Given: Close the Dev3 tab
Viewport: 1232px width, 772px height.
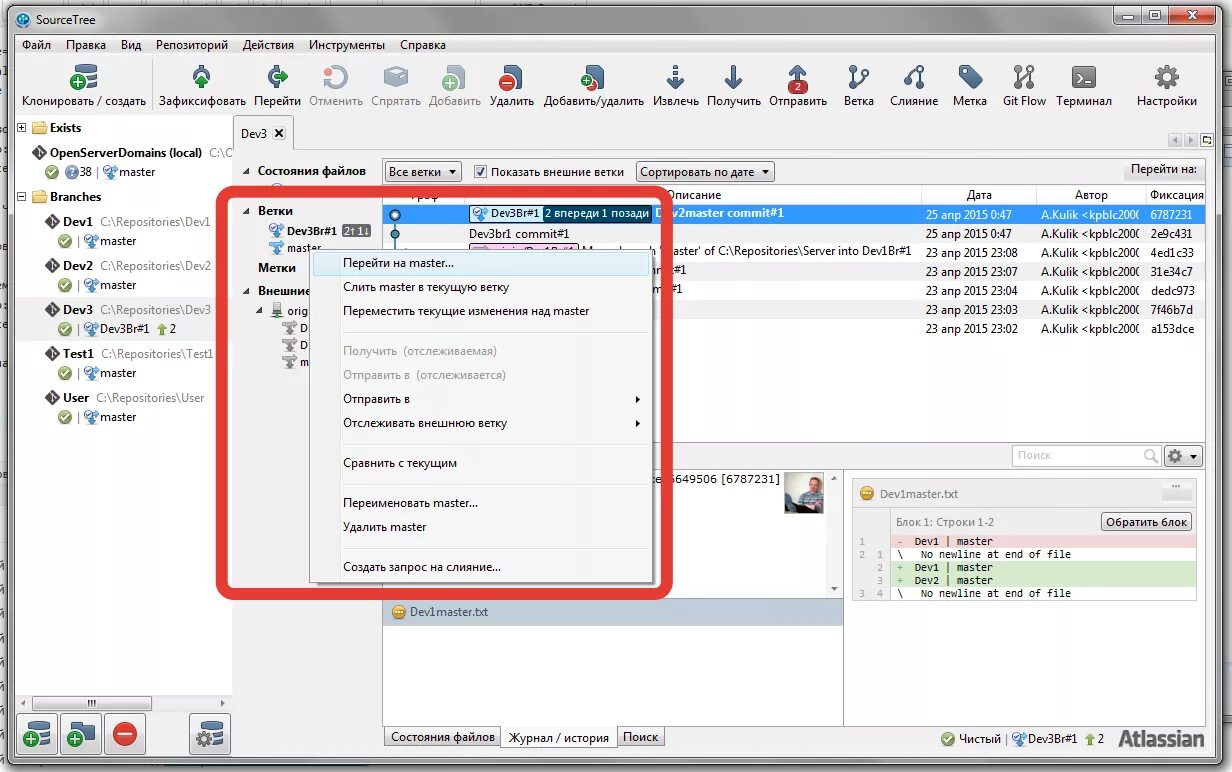Looking at the screenshot, I should click(x=279, y=133).
